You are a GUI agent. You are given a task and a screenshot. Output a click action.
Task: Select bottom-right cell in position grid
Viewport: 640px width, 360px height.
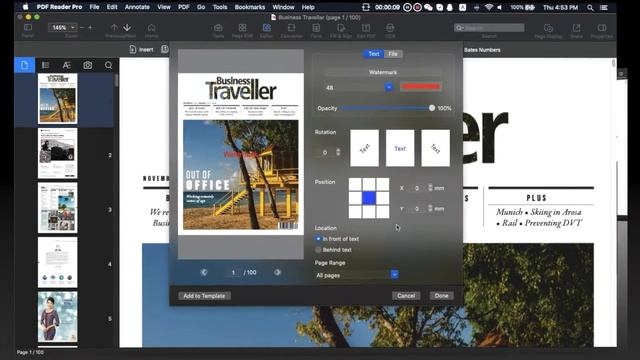point(382,211)
